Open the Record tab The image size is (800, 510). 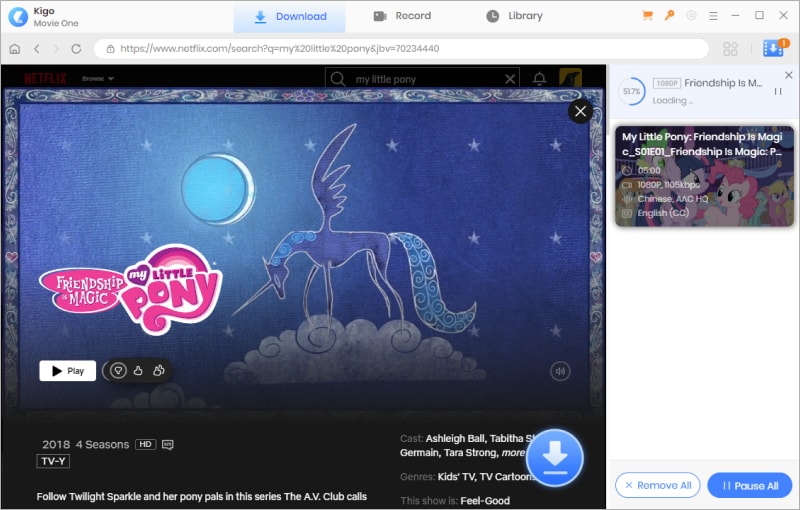point(402,16)
